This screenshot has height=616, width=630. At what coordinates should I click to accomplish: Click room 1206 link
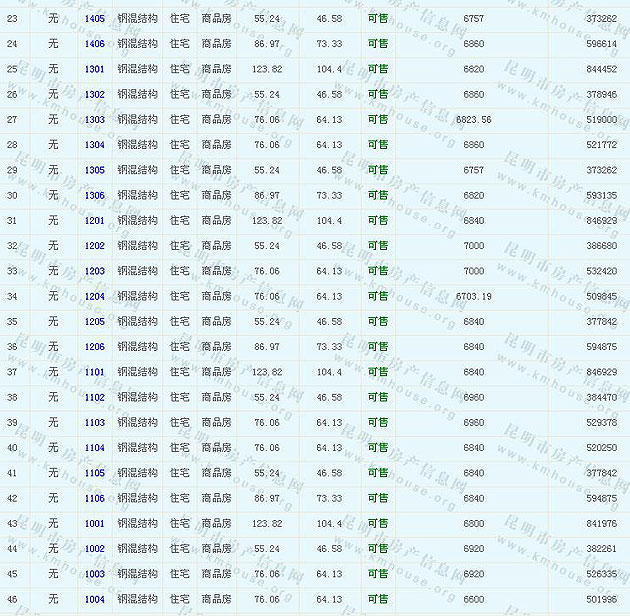tap(94, 347)
